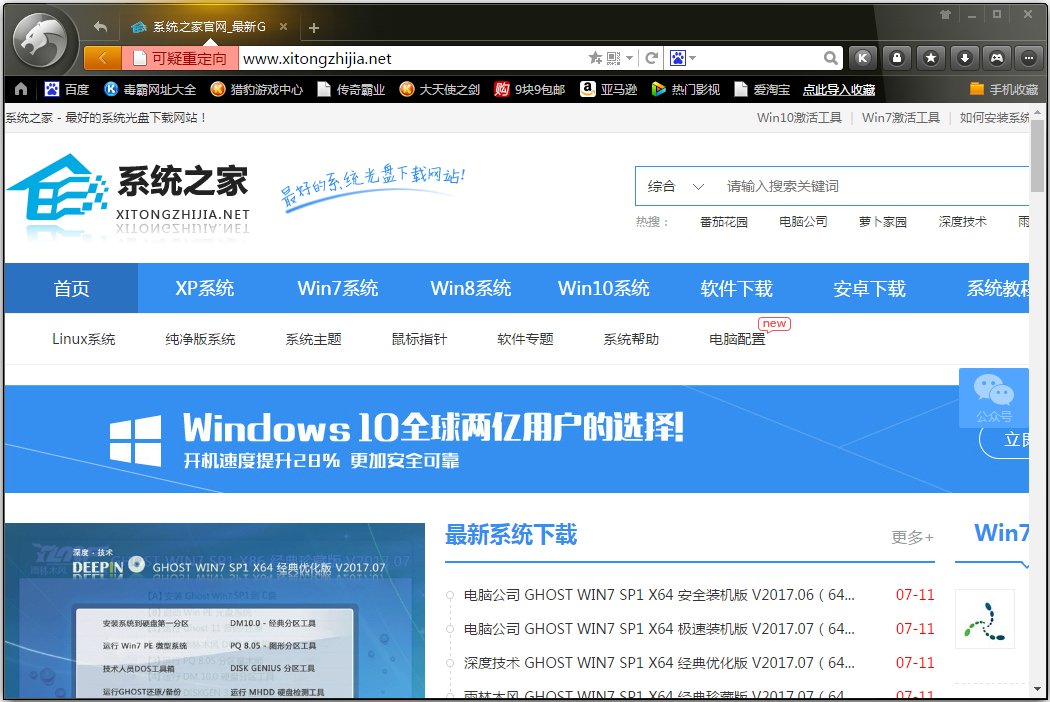Screen dimensions: 1050x702
Task: Select 软件下载 in the navigation bar
Action: click(737, 289)
